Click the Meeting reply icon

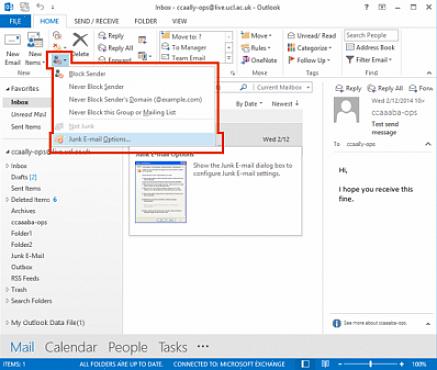pos(142,40)
